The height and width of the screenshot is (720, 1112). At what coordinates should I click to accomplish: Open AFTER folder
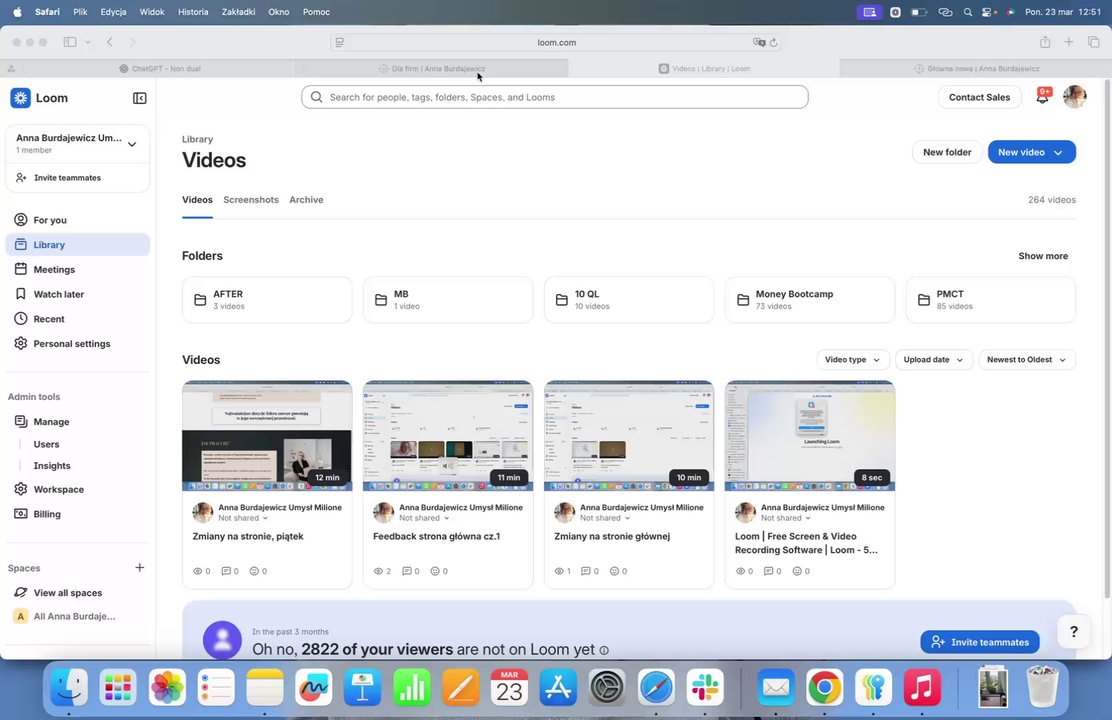(267, 300)
